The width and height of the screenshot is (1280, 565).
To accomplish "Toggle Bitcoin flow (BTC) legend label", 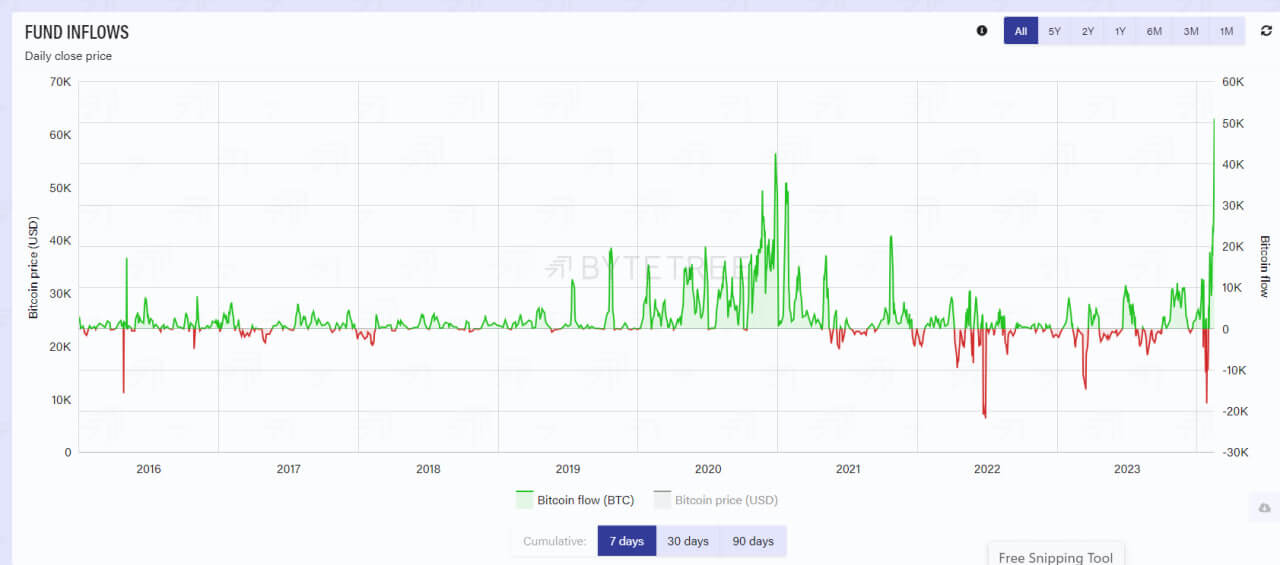I will [585, 500].
